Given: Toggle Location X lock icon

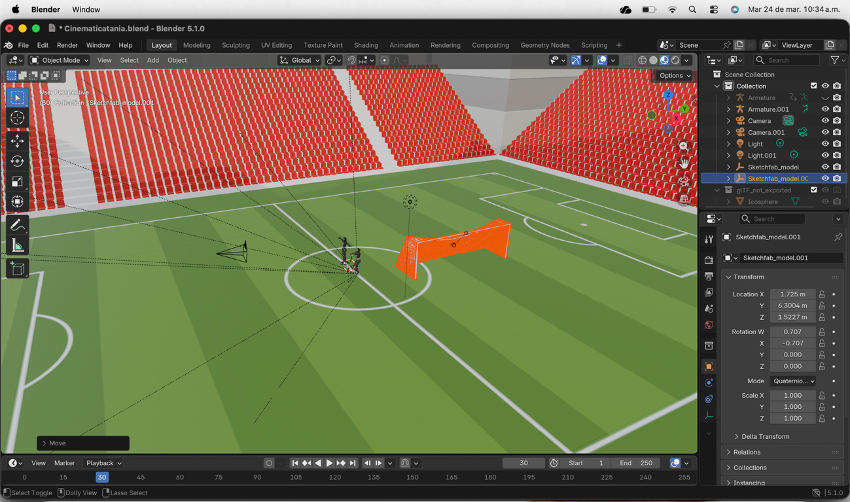Looking at the screenshot, I should [822, 294].
